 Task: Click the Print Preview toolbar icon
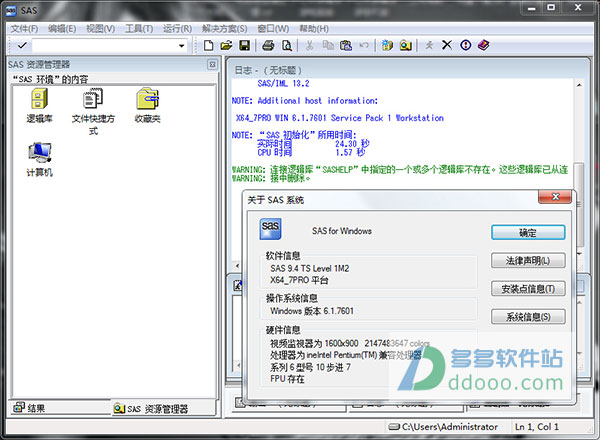287,46
